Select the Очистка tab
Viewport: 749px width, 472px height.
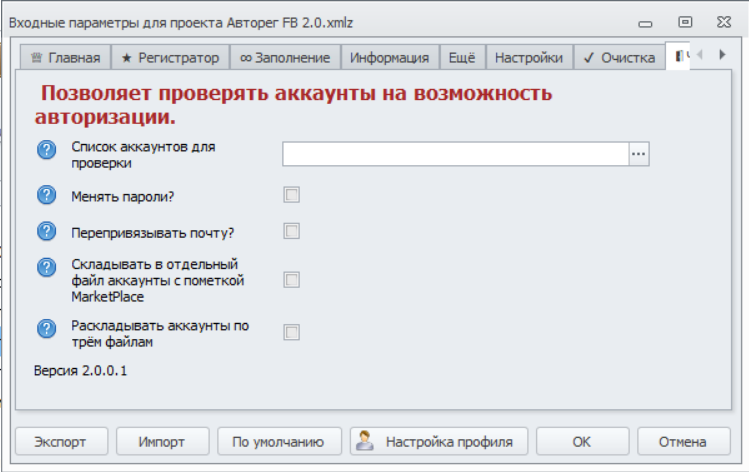[620, 58]
